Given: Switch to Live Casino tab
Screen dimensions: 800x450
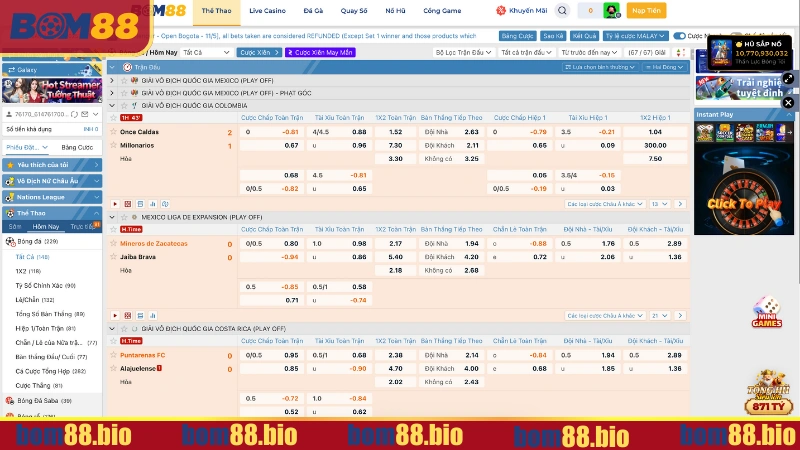Looking at the screenshot, I should 267,11.
